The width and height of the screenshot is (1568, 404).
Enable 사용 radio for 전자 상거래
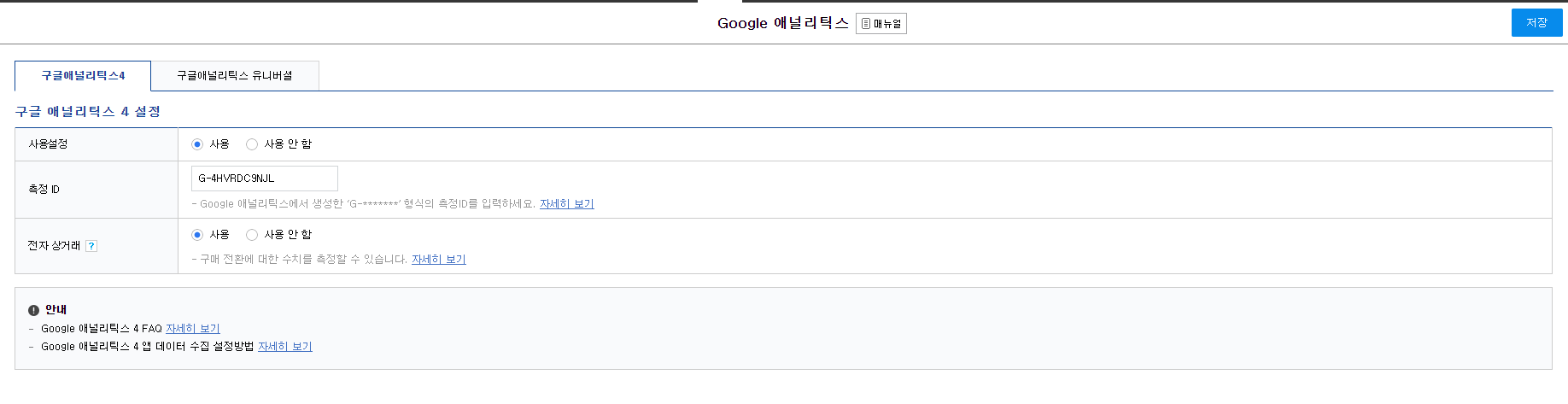coord(197,235)
